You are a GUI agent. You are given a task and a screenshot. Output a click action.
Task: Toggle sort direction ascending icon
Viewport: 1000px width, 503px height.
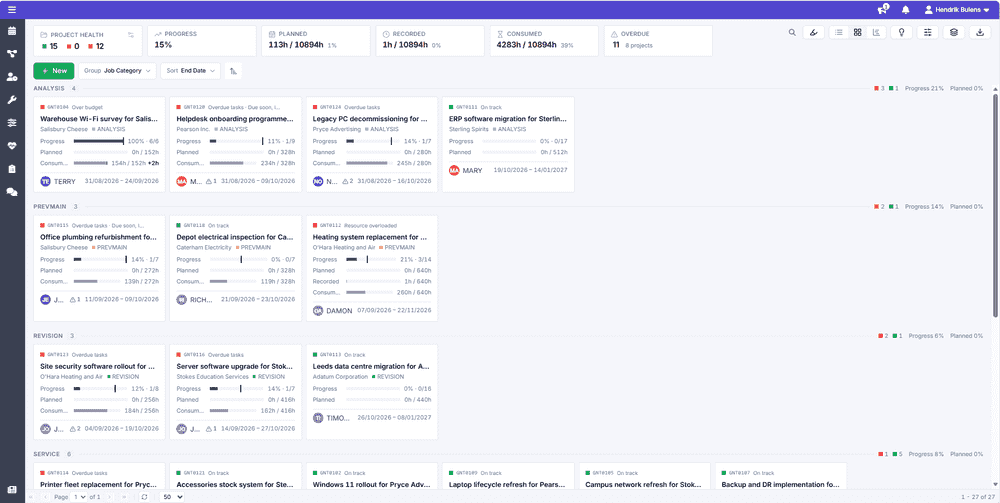click(x=233, y=71)
